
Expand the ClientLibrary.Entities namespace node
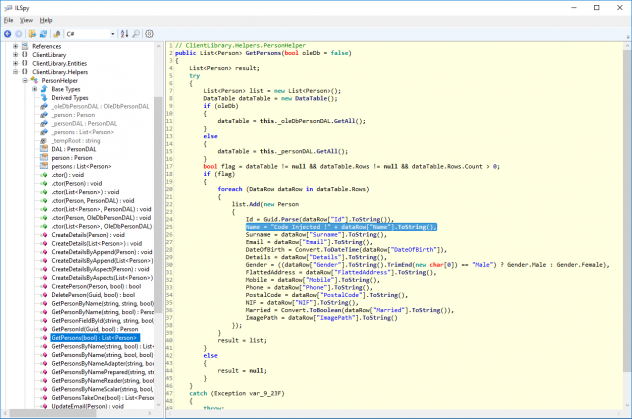tap(15, 63)
